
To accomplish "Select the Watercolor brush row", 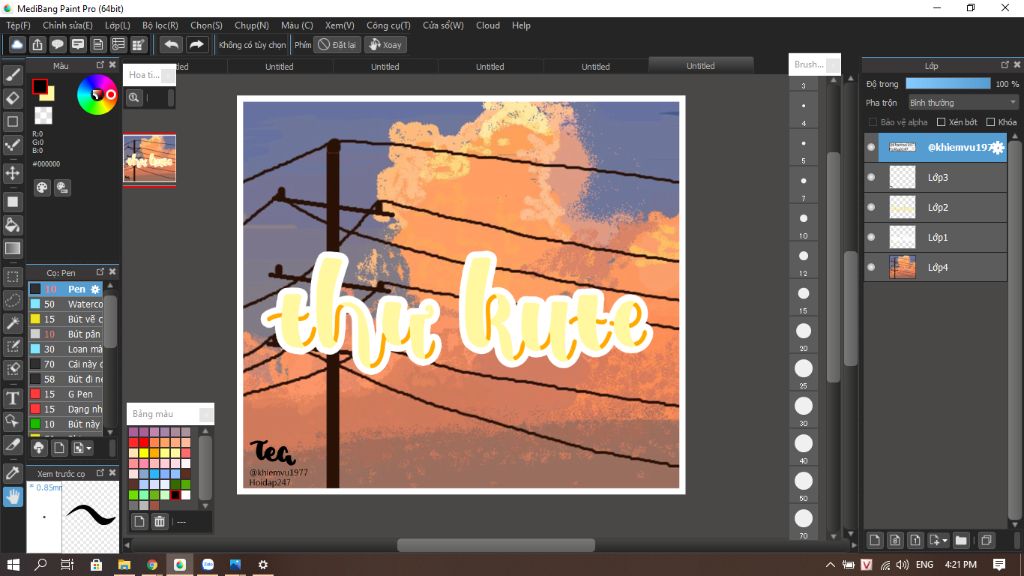I will pos(65,304).
